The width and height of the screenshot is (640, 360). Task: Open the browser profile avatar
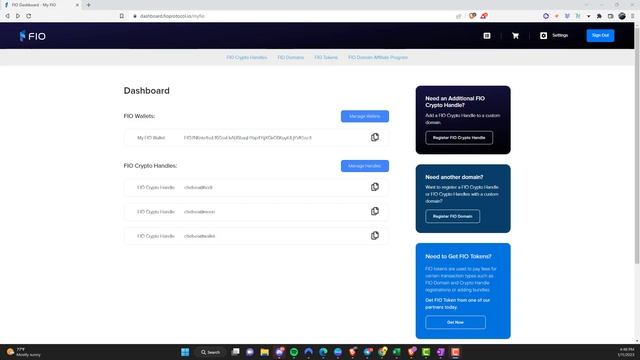click(x=622, y=16)
